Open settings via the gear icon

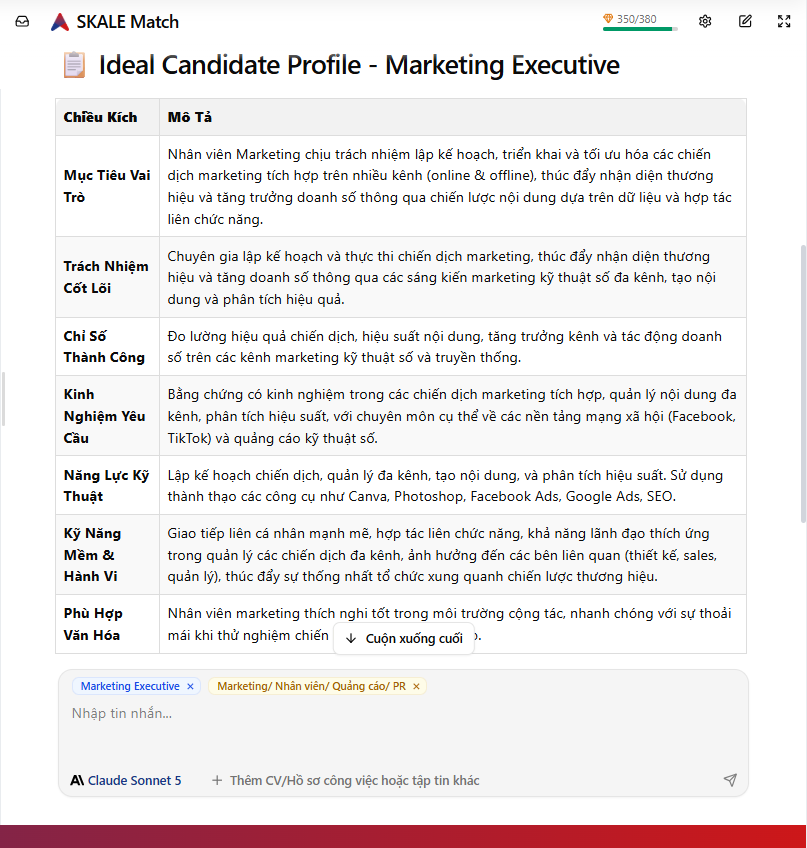click(x=705, y=21)
